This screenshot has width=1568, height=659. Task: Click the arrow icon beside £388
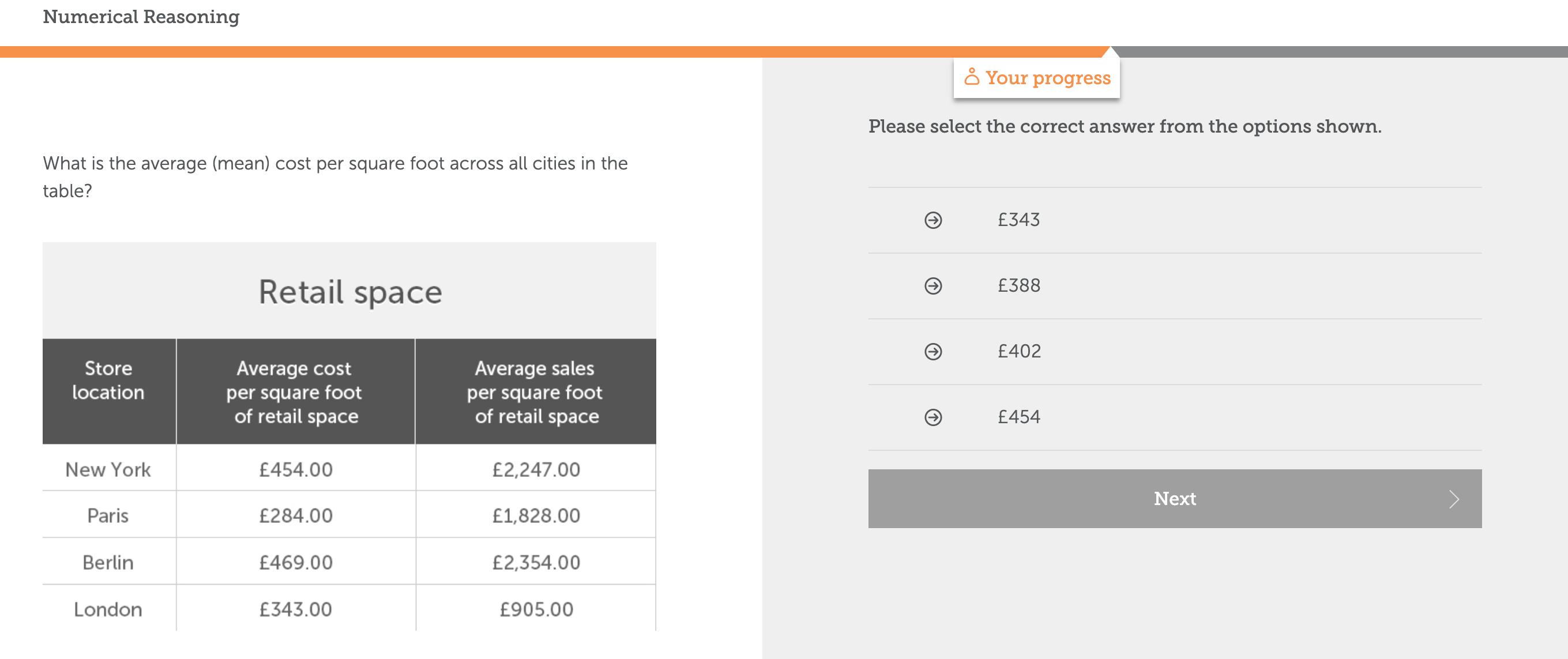[x=934, y=285]
